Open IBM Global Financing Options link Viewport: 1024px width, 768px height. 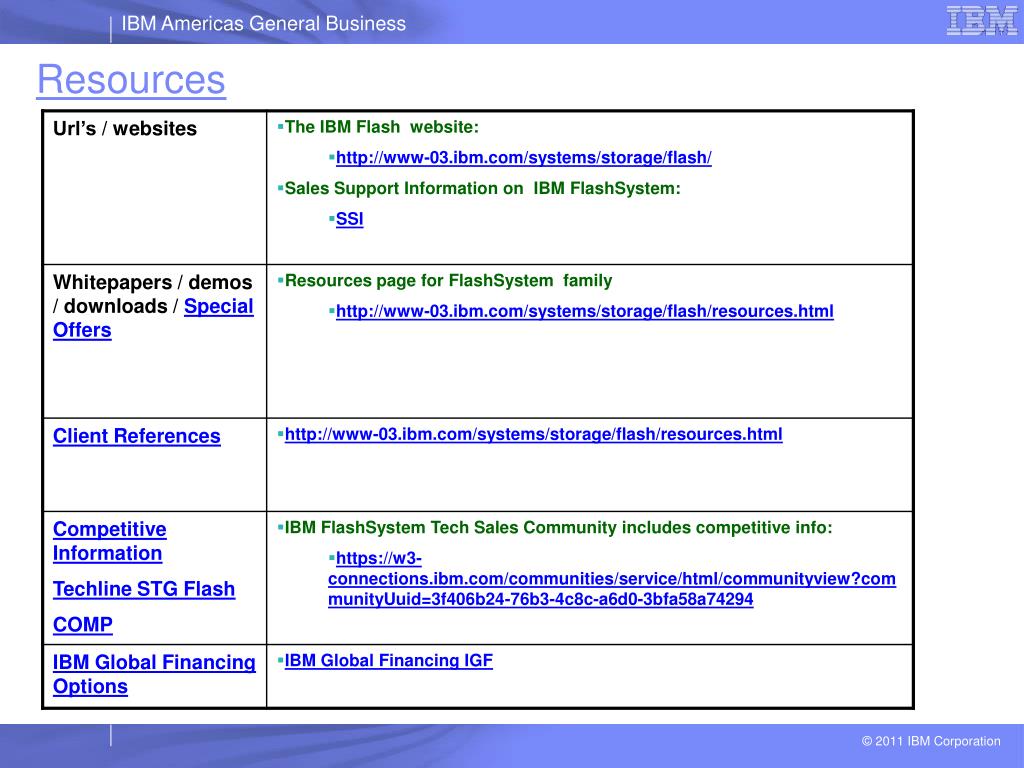point(154,674)
